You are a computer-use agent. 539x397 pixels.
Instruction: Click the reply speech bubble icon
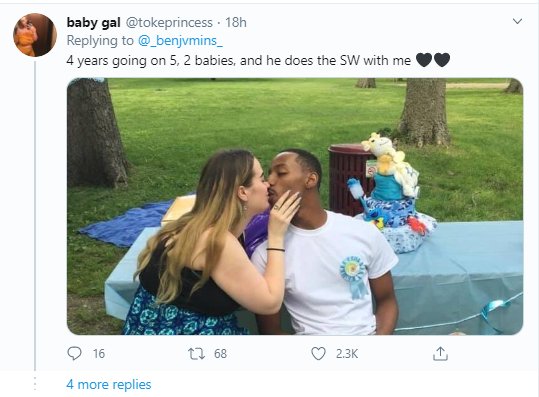point(74,353)
